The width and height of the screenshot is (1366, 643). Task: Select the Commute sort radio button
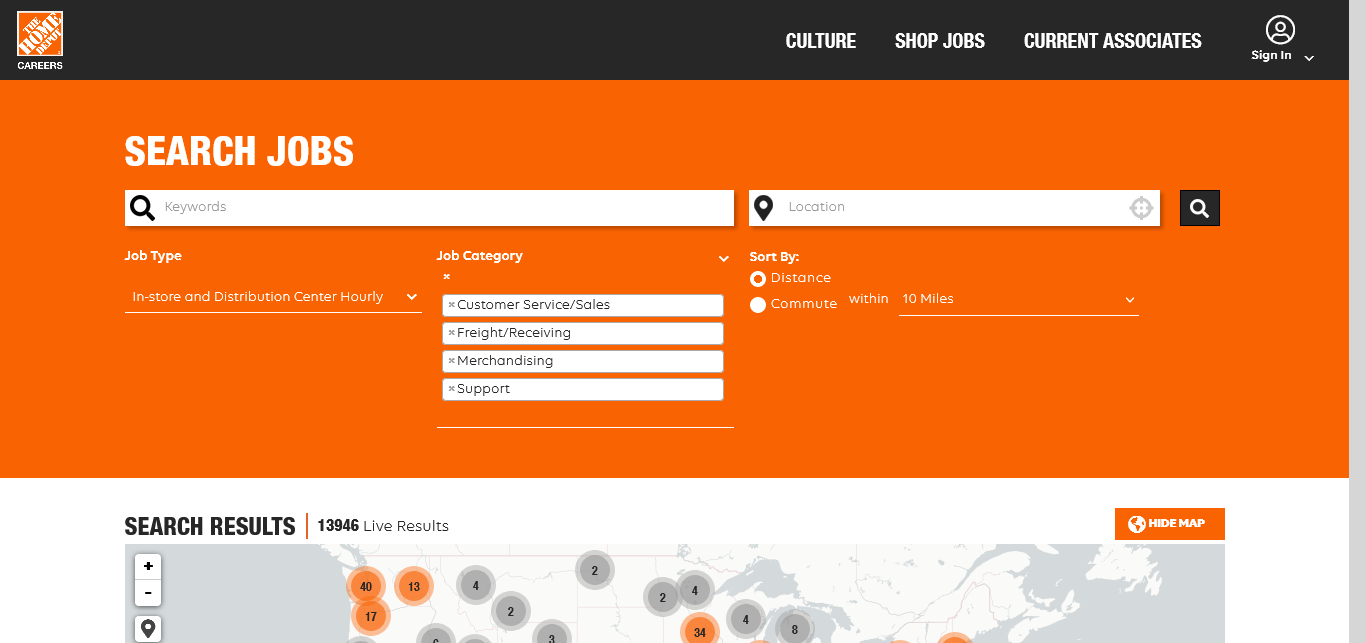(758, 305)
